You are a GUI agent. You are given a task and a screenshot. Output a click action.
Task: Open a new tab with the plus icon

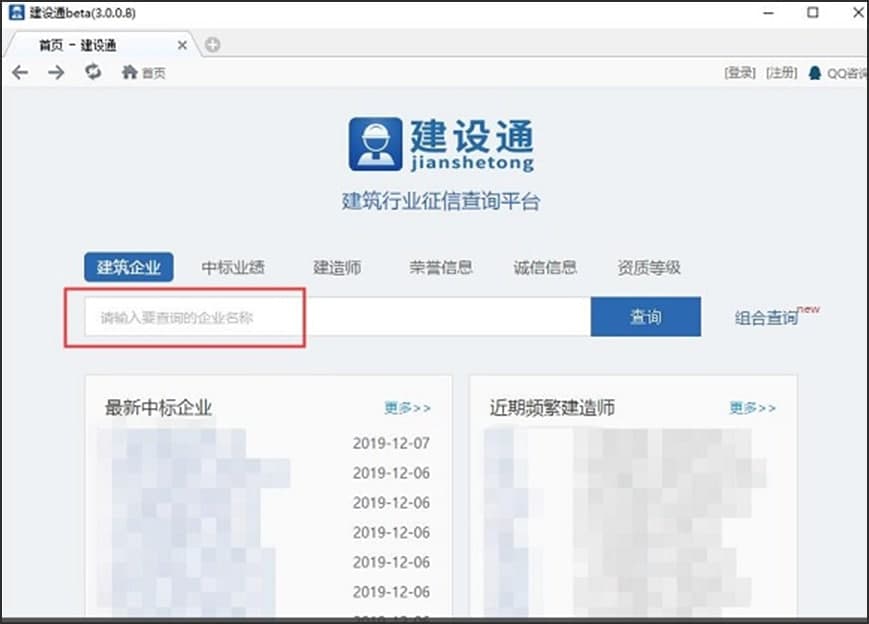212,44
